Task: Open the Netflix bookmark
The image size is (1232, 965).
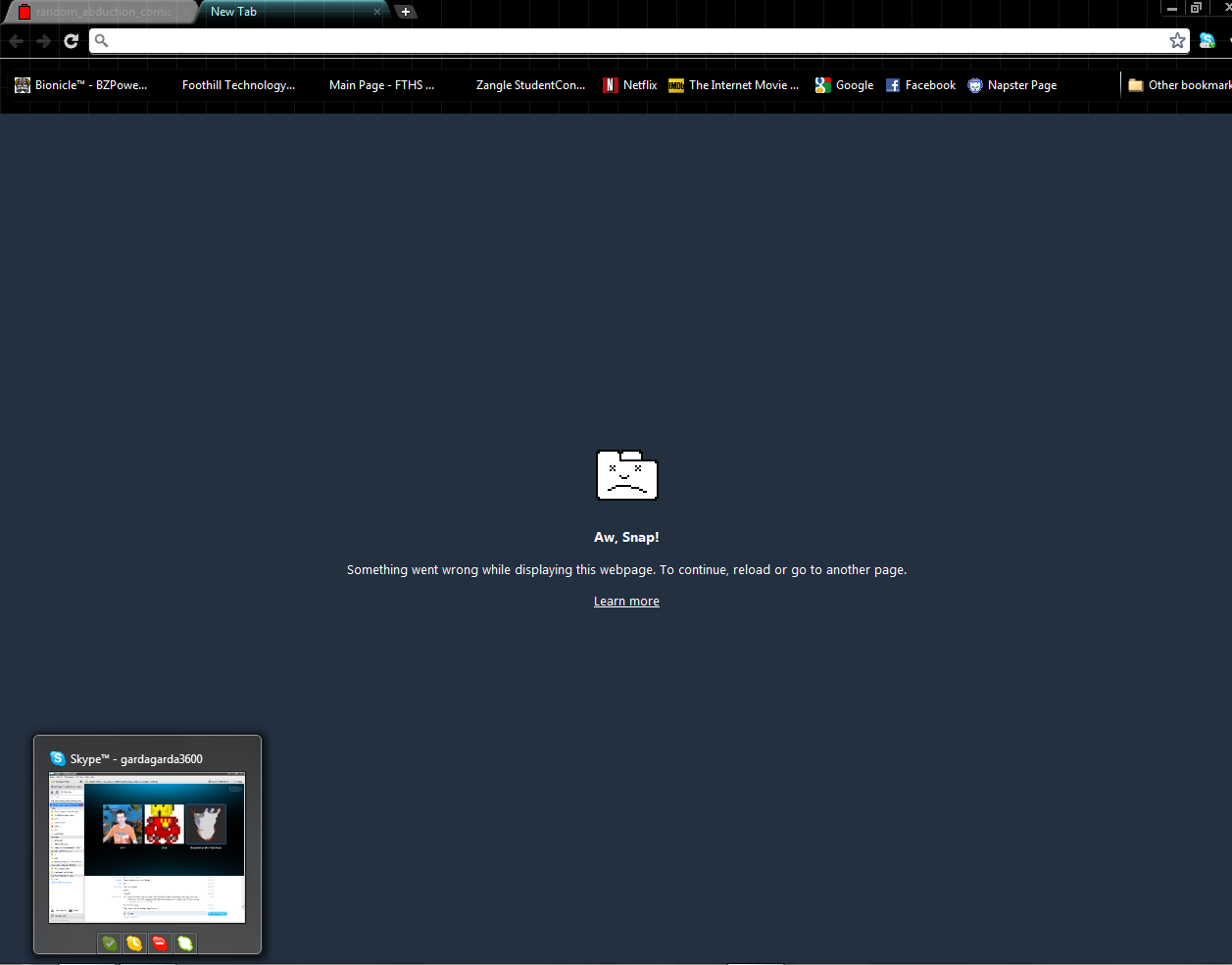Action: (630, 85)
